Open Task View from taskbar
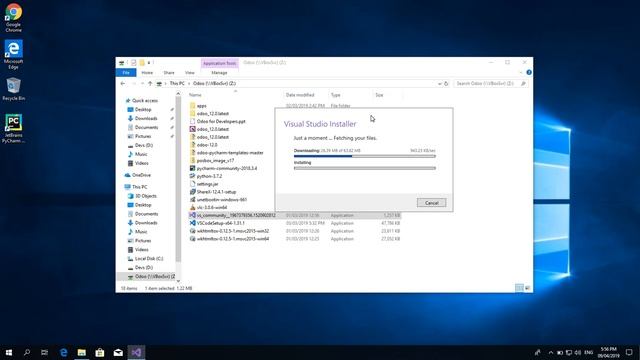640x360 pixels. (44, 352)
